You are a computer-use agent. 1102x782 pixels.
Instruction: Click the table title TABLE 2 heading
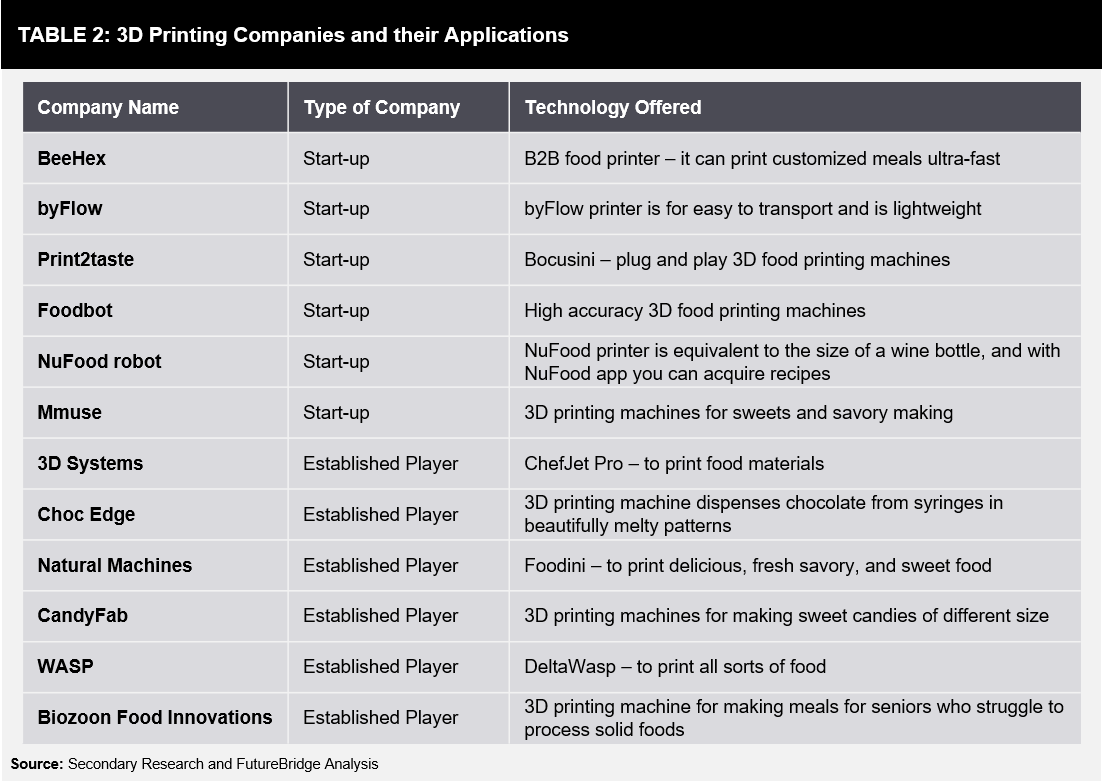click(x=293, y=35)
